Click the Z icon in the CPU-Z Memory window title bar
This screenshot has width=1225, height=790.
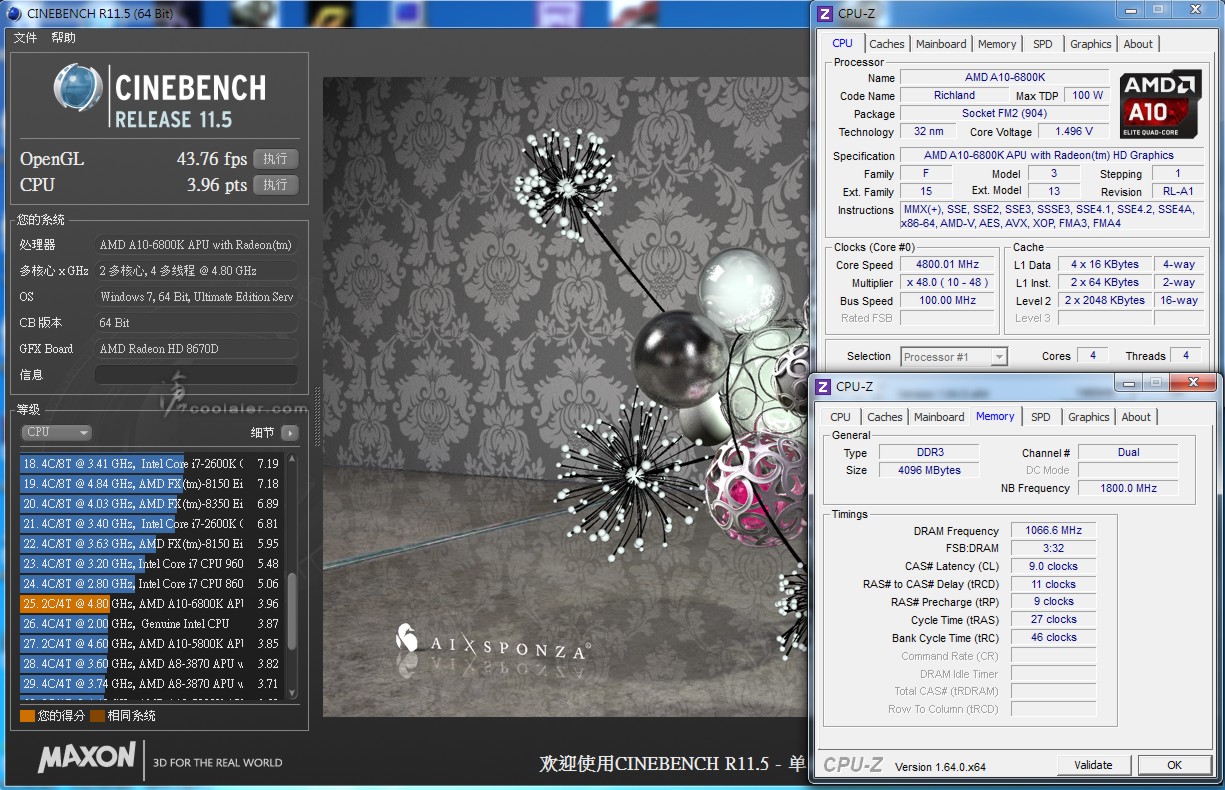(x=822, y=386)
